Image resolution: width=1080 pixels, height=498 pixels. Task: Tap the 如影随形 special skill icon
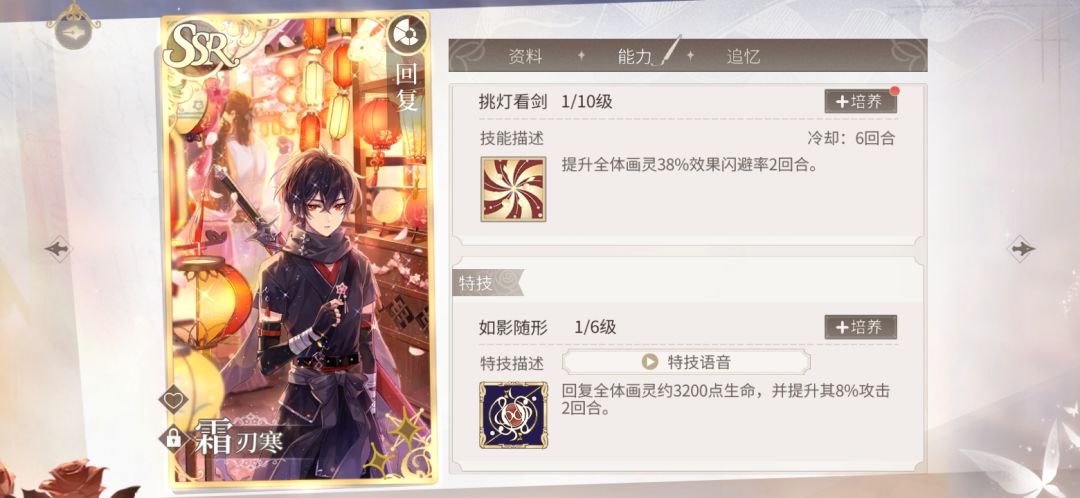(513, 415)
